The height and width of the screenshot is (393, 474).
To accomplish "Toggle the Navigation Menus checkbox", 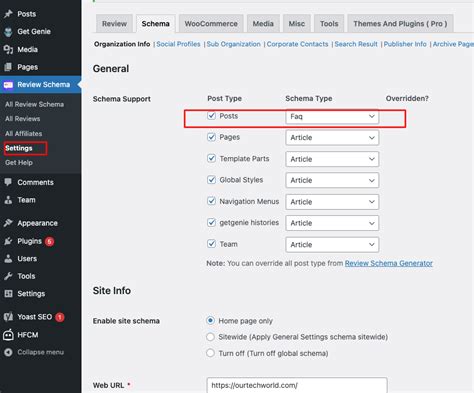I will tap(211, 201).
